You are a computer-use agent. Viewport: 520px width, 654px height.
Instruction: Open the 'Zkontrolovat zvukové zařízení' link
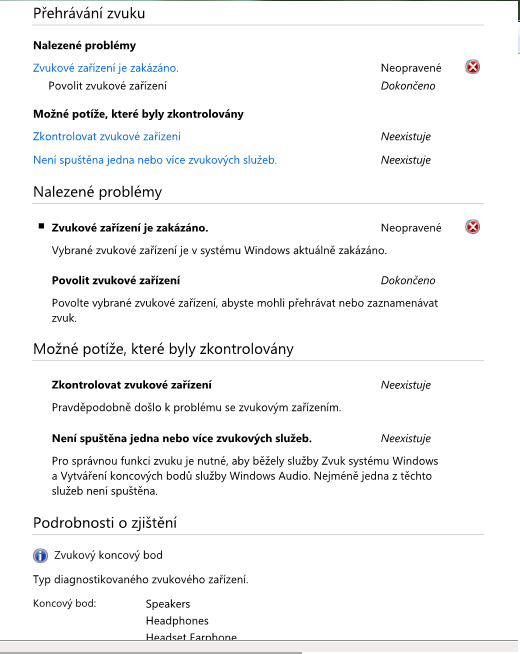(107, 136)
